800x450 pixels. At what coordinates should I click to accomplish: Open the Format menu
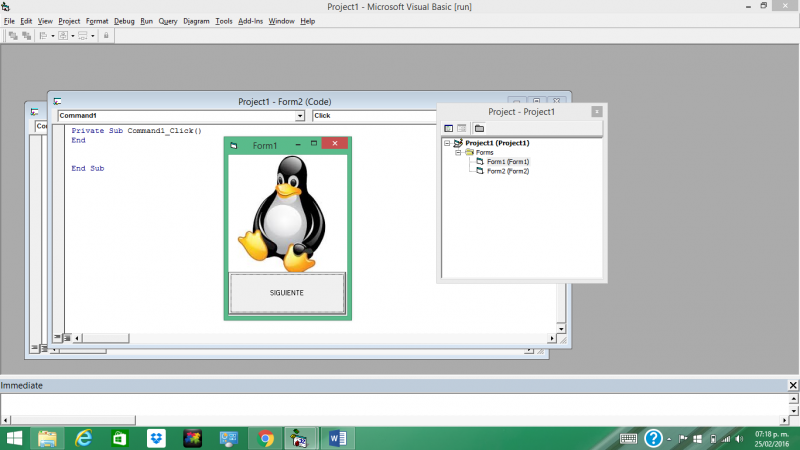(97, 21)
